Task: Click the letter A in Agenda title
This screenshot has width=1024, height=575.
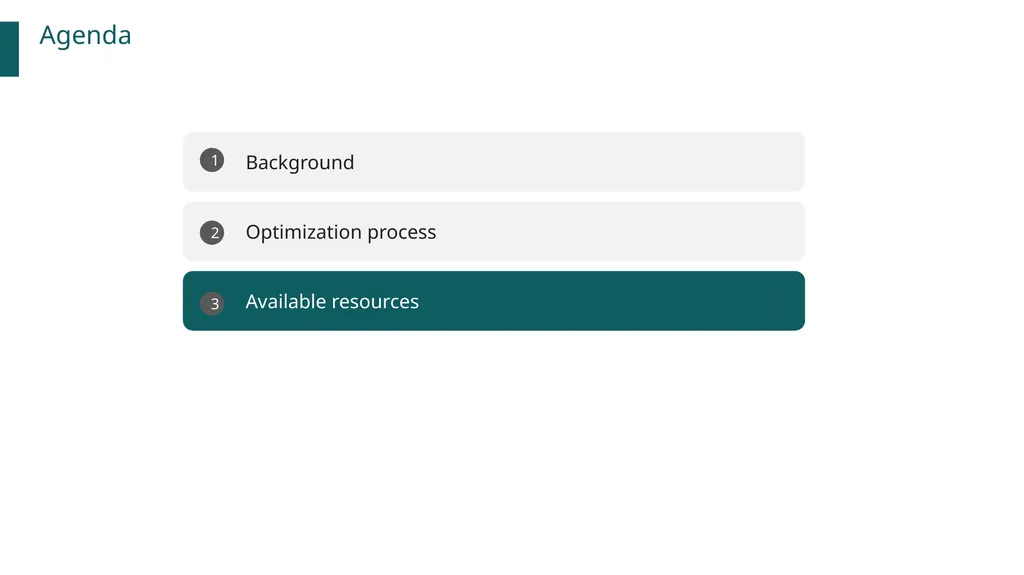Action: pos(48,35)
